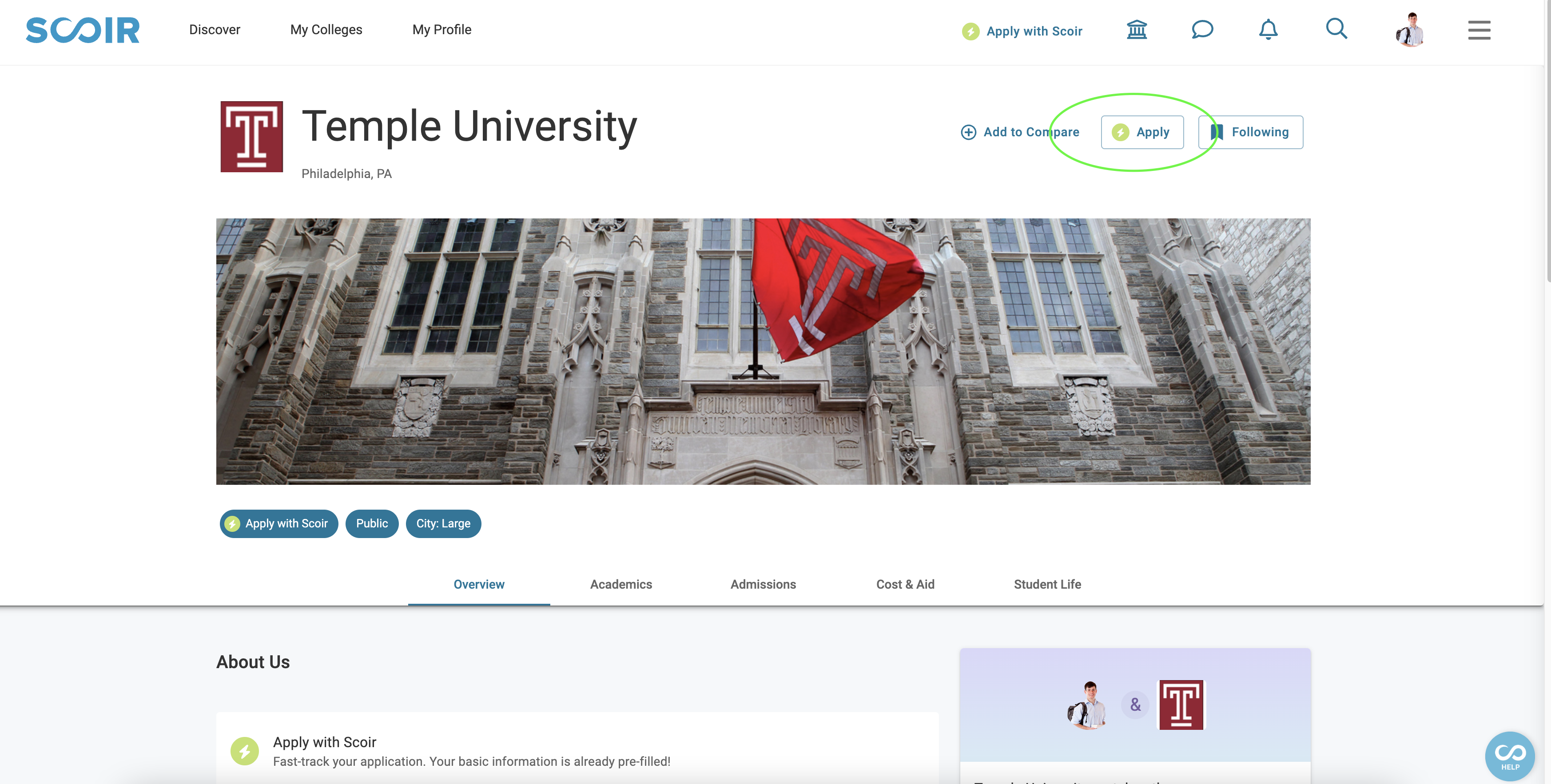The image size is (1551, 784).
Task: Open the Student Life tab
Action: coord(1047,584)
